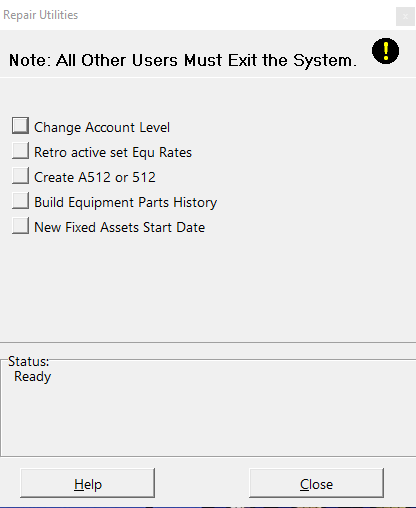This screenshot has width=416, height=508.
Task: Open the Help button
Action: (x=88, y=483)
